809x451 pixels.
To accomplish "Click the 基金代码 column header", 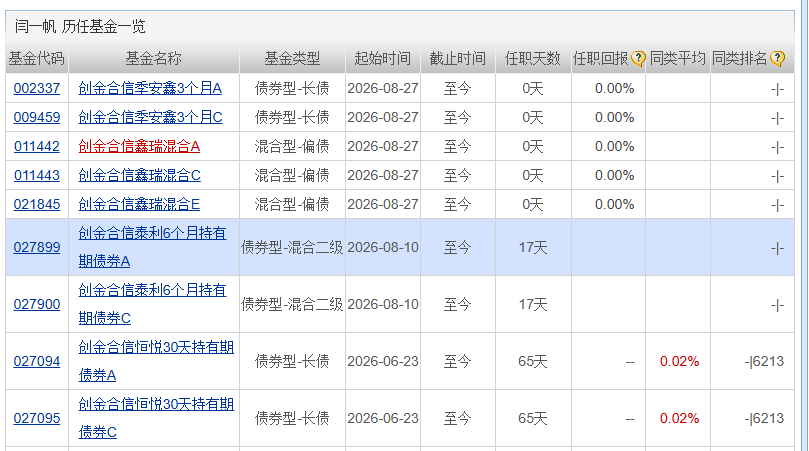I will point(37,59).
